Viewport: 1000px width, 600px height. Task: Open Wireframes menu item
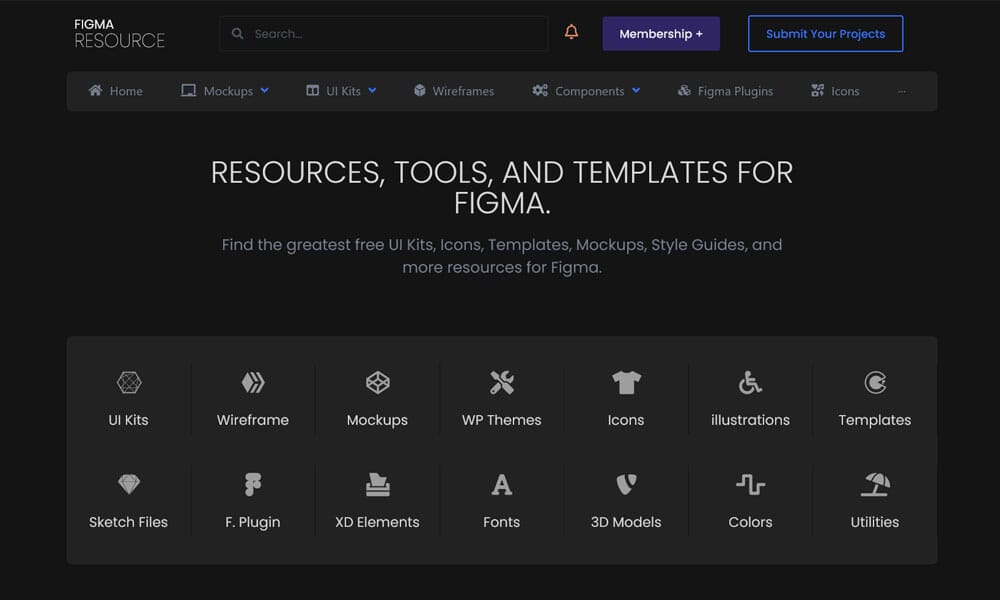click(x=463, y=91)
